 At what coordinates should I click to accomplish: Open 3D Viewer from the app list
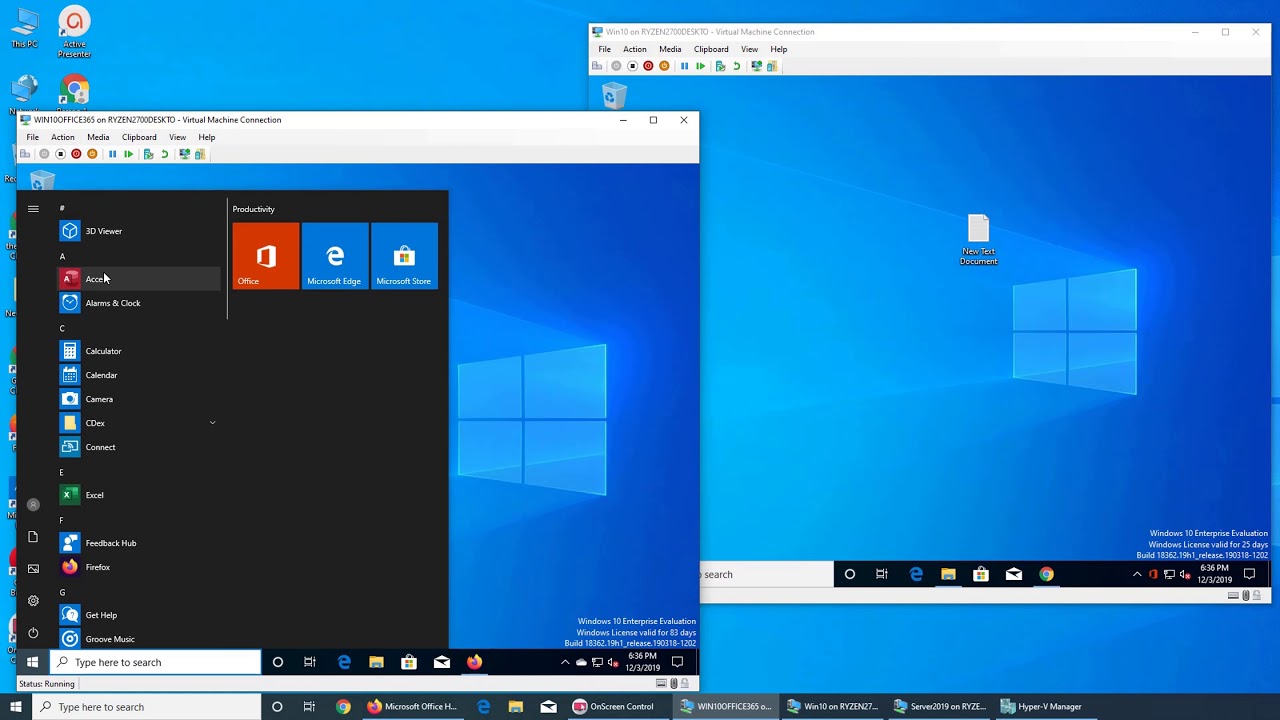coord(138,231)
